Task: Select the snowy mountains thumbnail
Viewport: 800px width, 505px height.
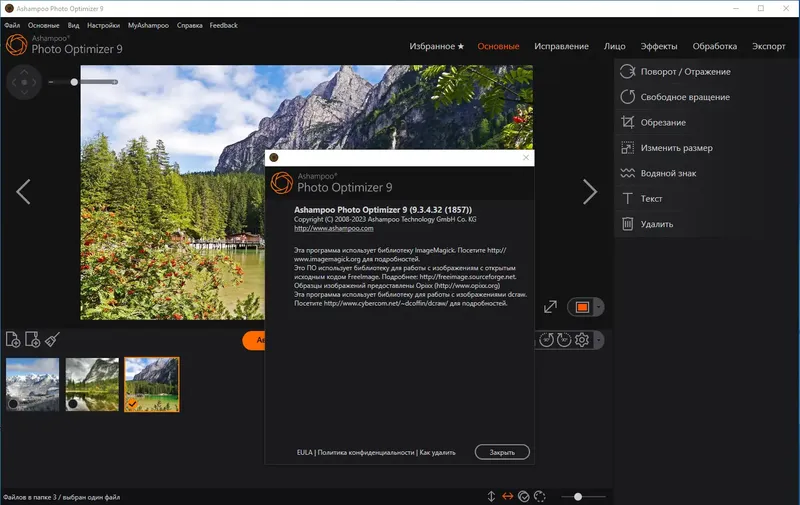Action: click(33, 385)
